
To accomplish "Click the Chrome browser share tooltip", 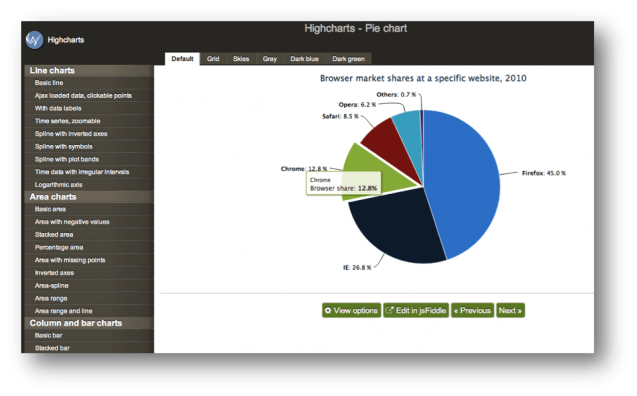I will coord(343,184).
